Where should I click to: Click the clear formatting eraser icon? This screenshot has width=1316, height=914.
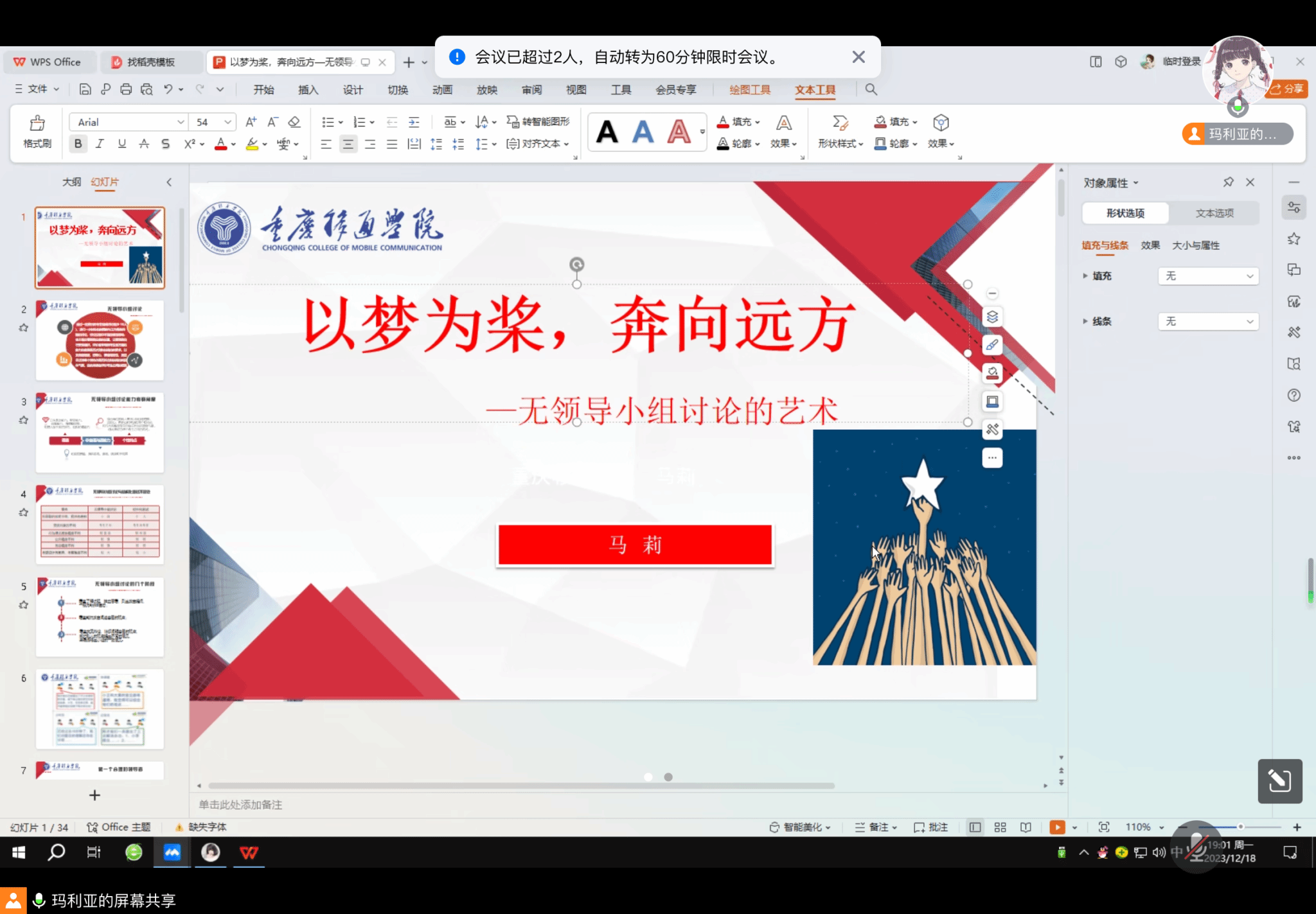point(294,122)
